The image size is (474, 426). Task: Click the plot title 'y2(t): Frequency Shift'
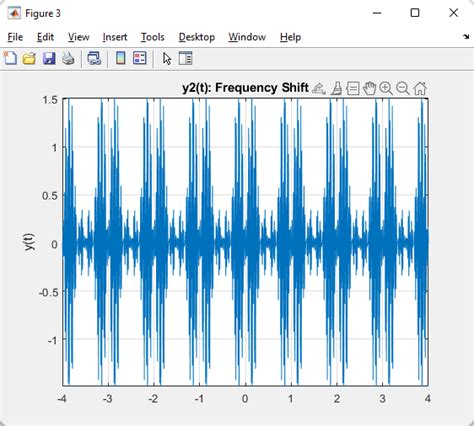point(245,88)
